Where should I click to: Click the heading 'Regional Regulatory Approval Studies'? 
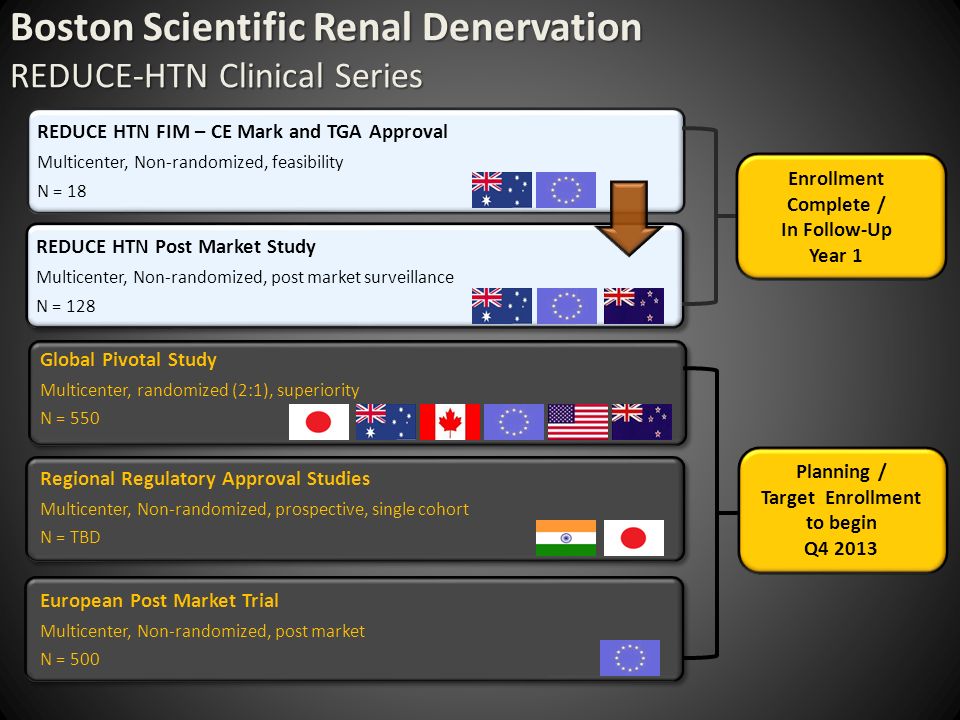pyautogui.click(x=205, y=478)
